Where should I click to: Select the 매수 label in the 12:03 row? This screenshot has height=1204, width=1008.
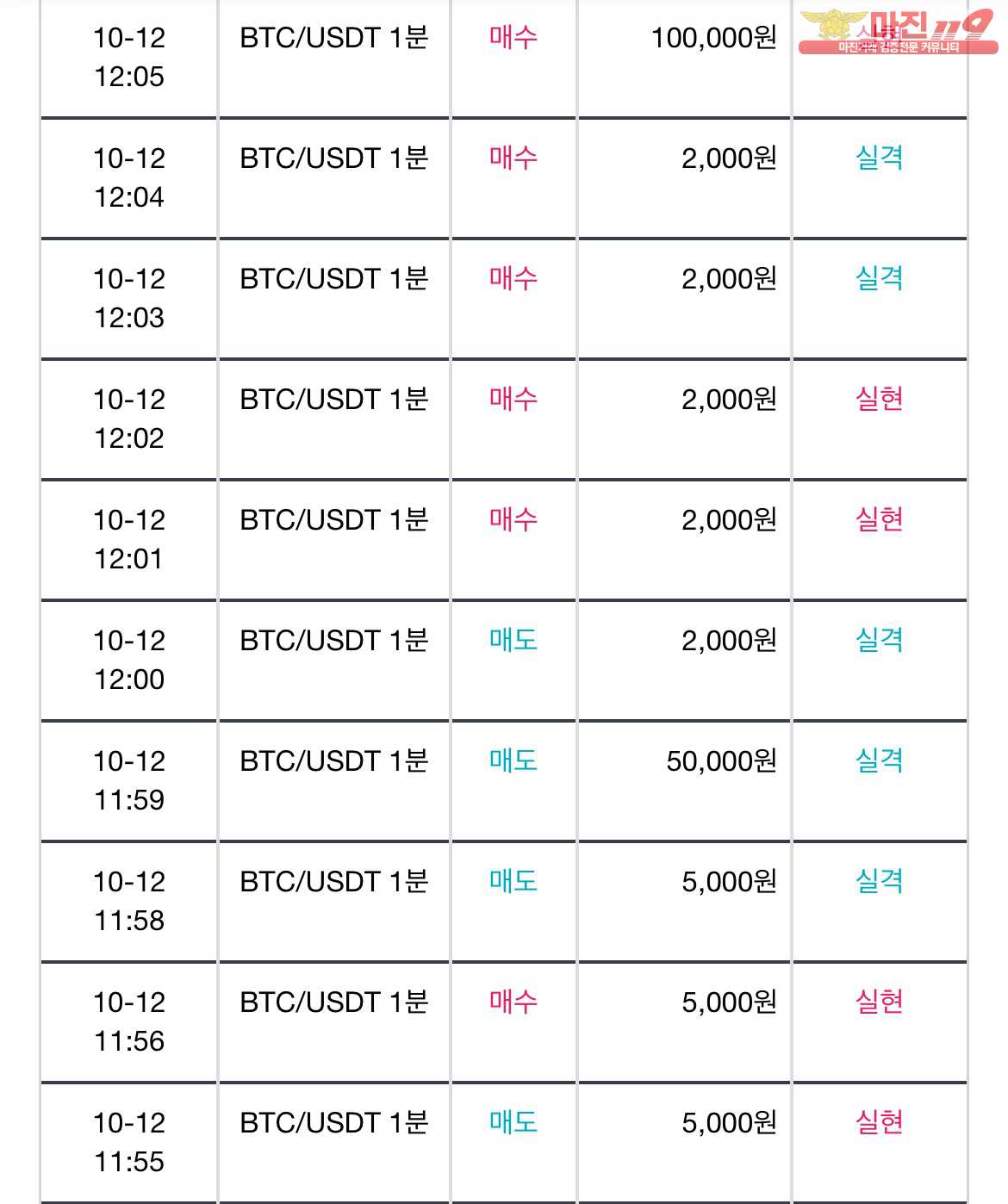(x=513, y=278)
